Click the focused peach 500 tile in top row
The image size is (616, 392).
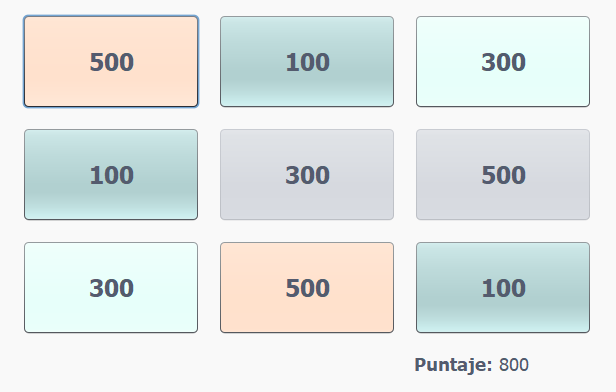pos(111,62)
